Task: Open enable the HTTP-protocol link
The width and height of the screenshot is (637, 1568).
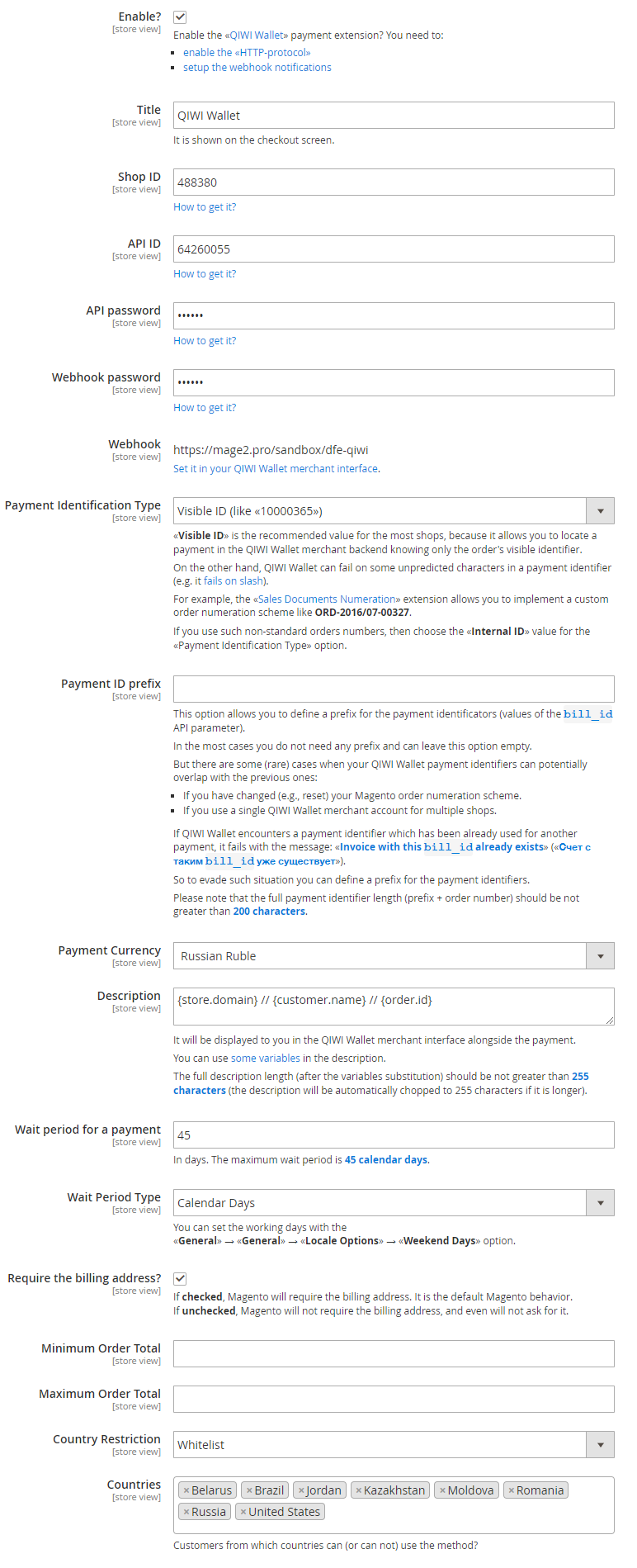Action: (x=247, y=53)
